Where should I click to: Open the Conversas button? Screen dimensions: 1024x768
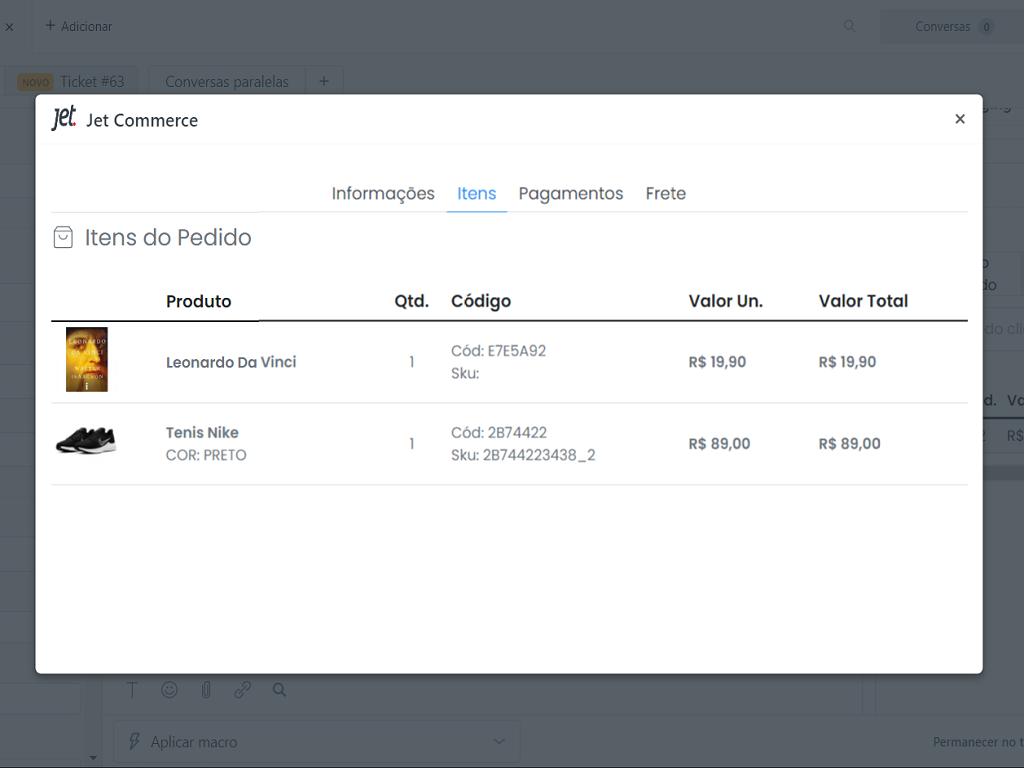tap(952, 27)
